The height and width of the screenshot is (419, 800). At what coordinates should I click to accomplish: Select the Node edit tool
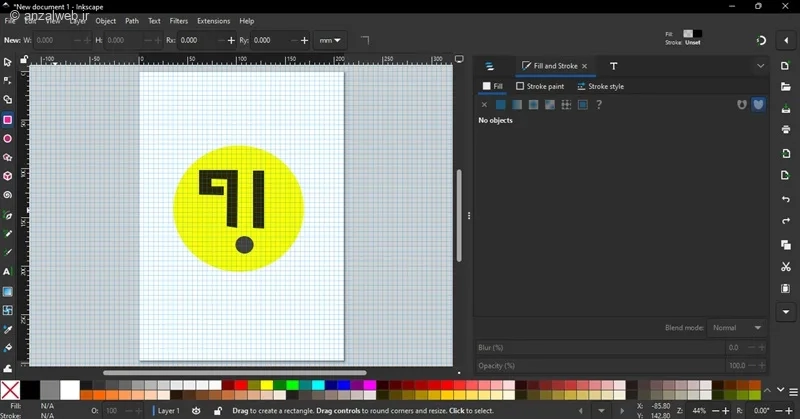pyautogui.click(x=8, y=81)
